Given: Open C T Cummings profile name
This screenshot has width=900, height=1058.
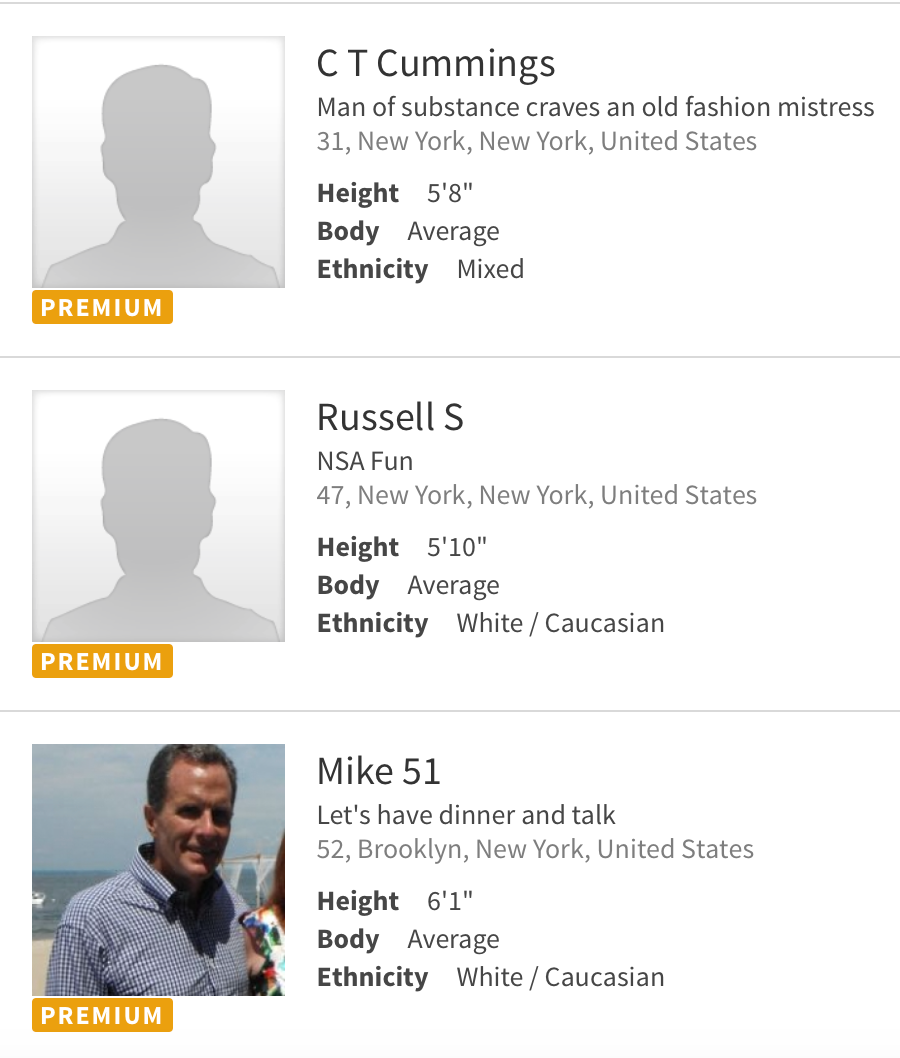Looking at the screenshot, I should tap(436, 64).
